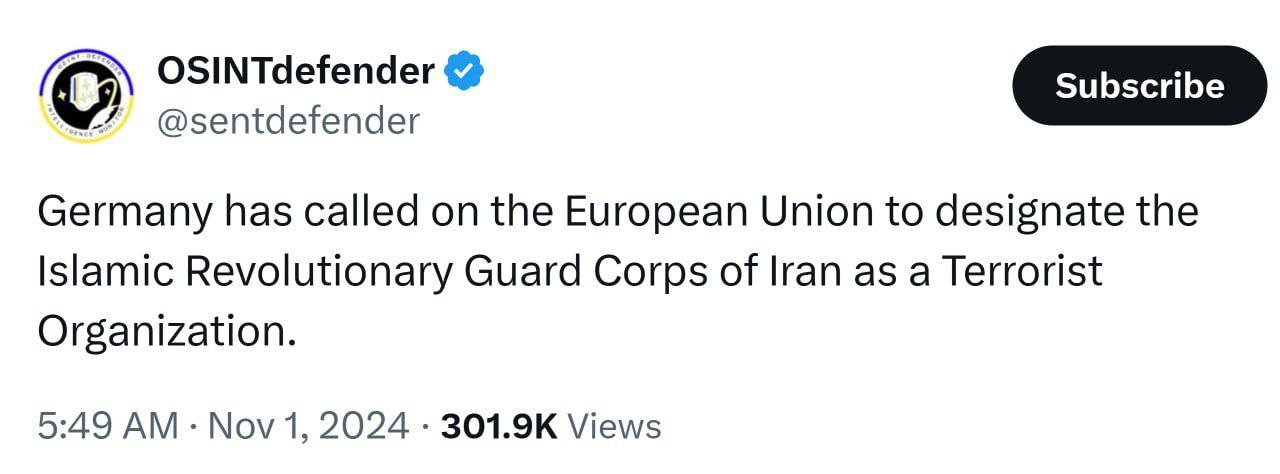The width and height of the screenshot is (1280, 474).
Task: Open the OSINTdefender display name link
Action: [x=296, y=71]
